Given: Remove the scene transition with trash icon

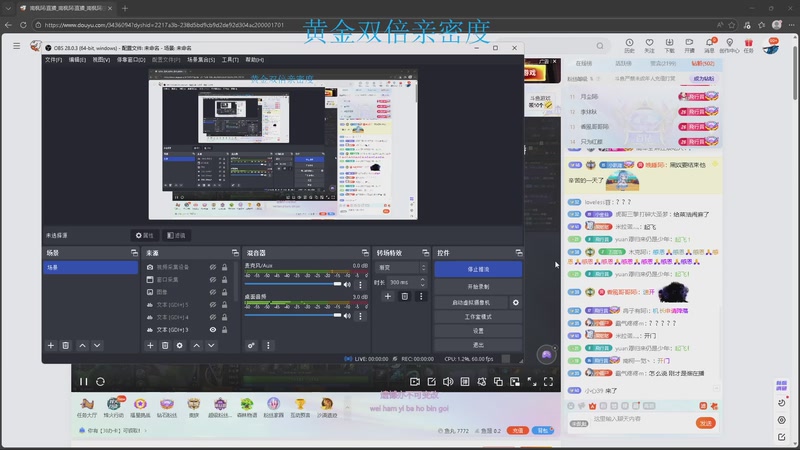Looking at the screenshot, I should tap(405, 296).
